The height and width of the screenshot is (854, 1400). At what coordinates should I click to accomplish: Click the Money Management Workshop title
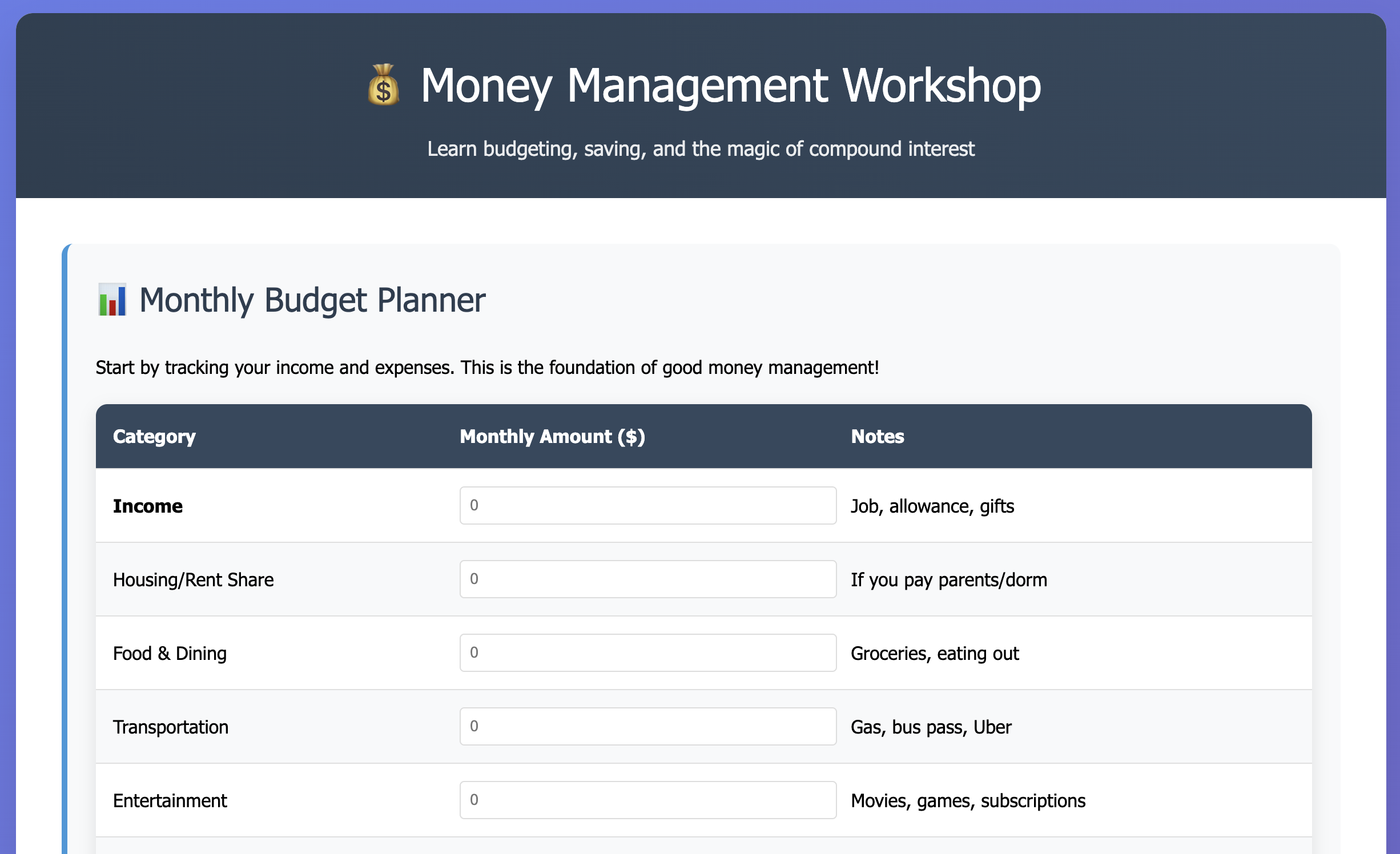click(x=731, y=86)
